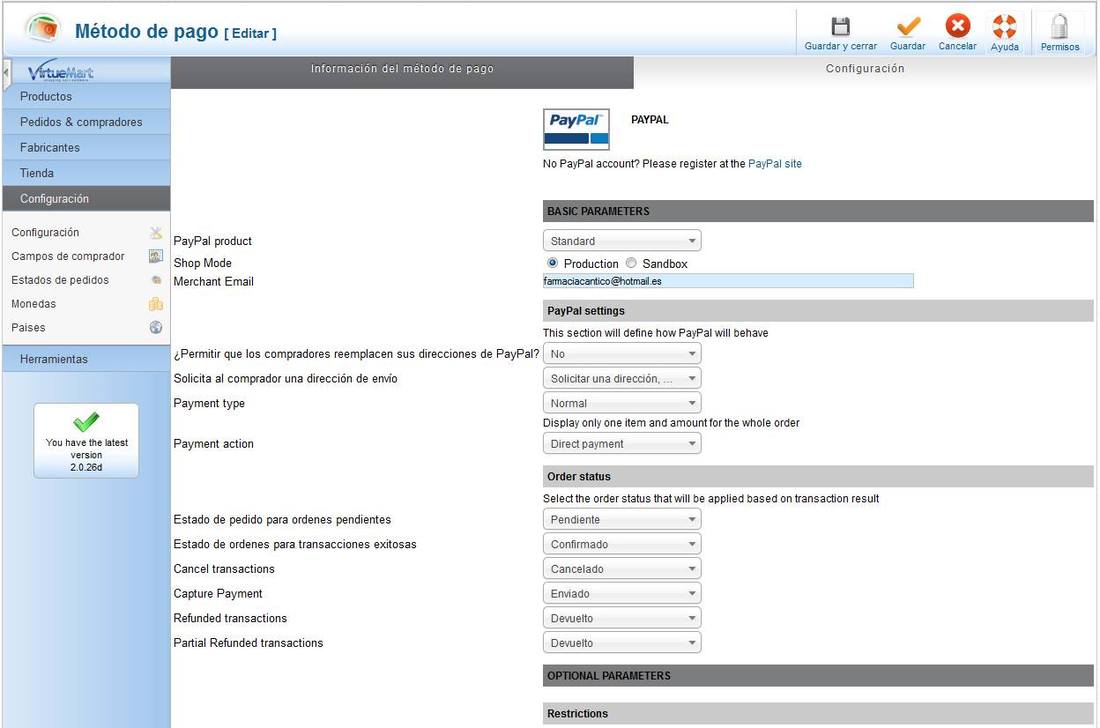The width and height of the screenshot is (1100, 728).
Task: Click the Restrictions section header
Action: 818,713
